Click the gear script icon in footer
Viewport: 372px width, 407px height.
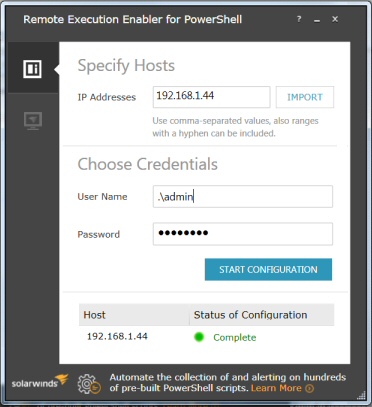[x=89, y=384]
